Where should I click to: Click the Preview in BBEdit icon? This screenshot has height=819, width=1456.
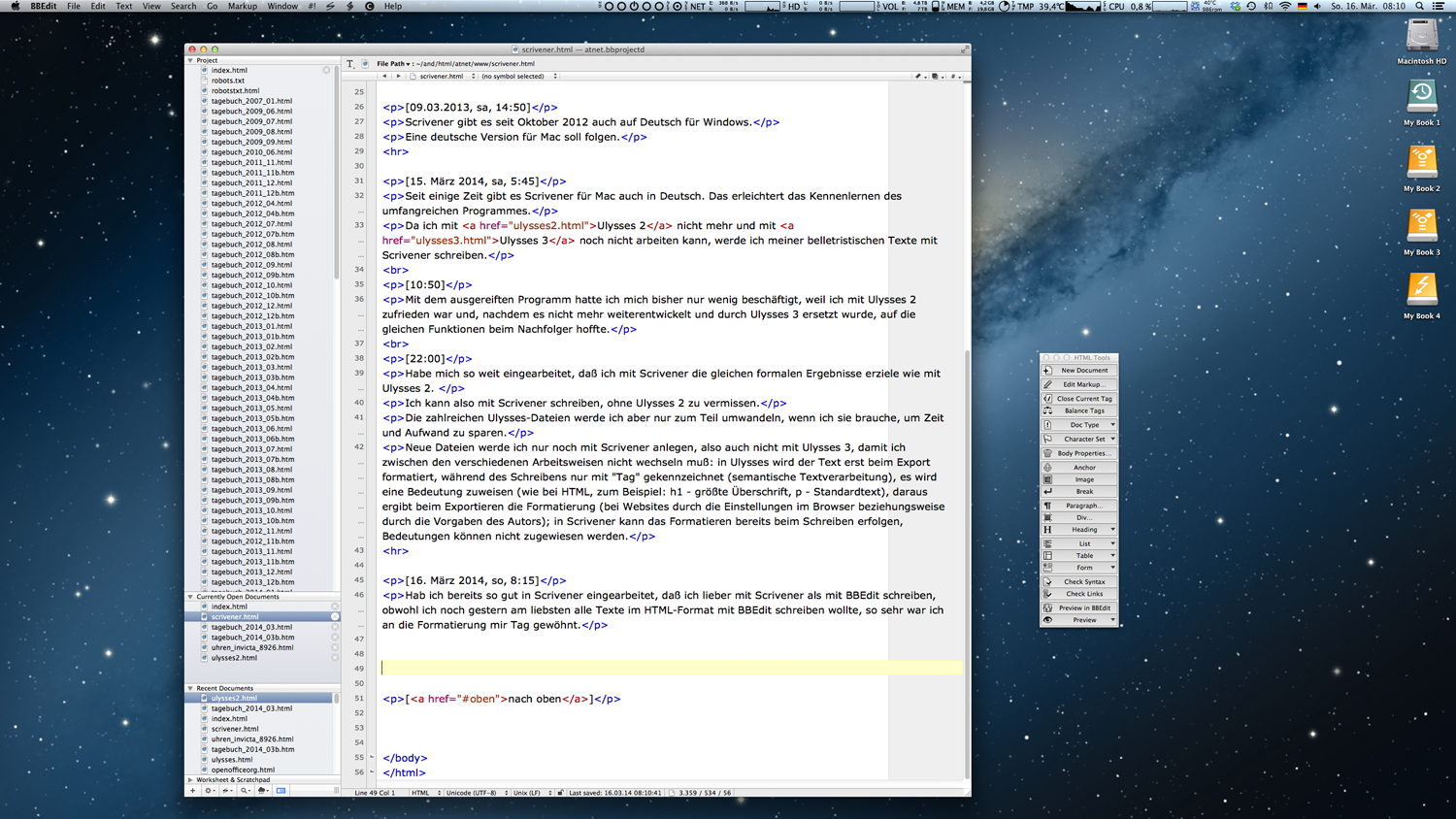tap(1047, 608)
